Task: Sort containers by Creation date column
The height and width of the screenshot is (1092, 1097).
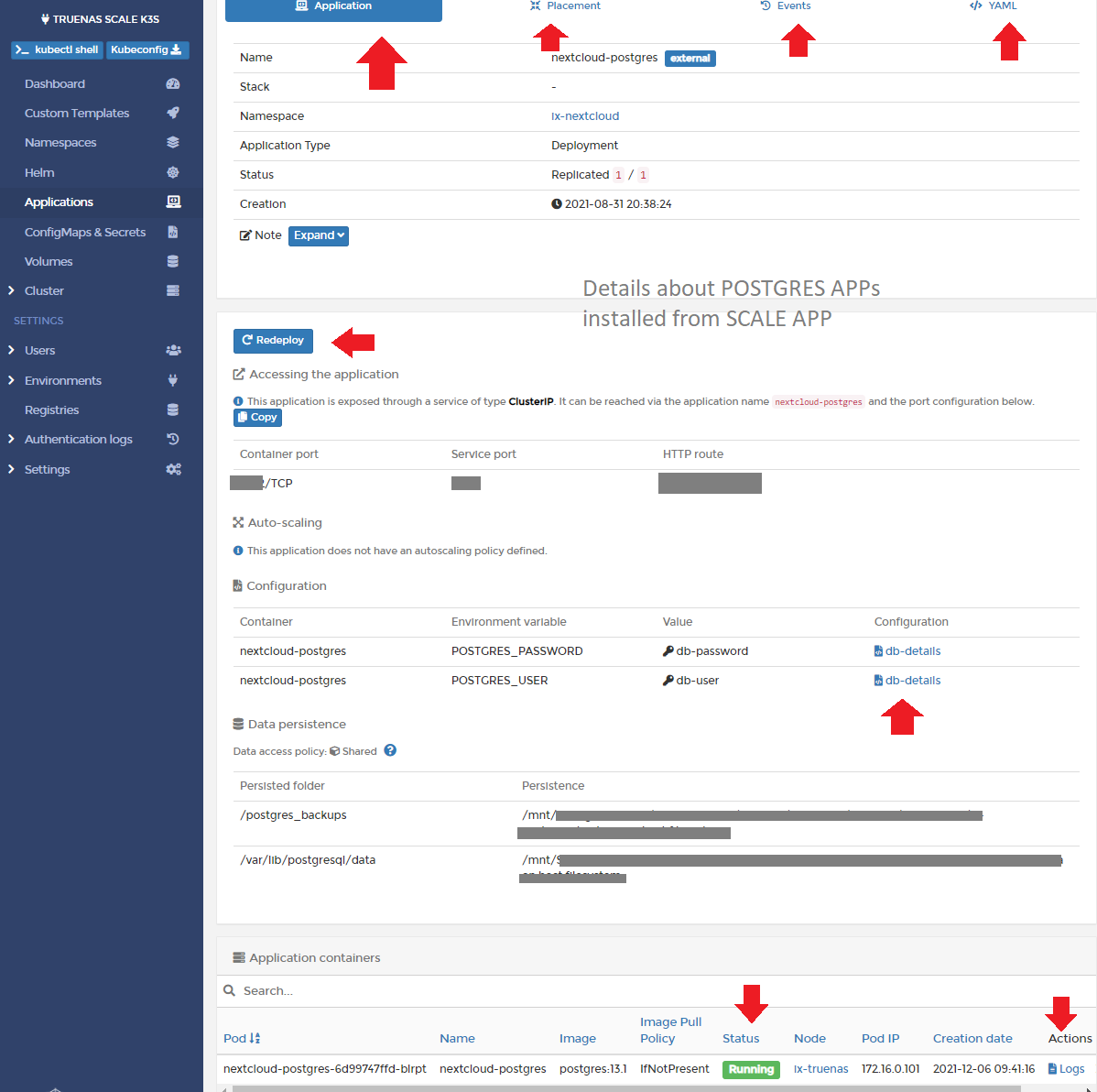Action: point(972,1038)
